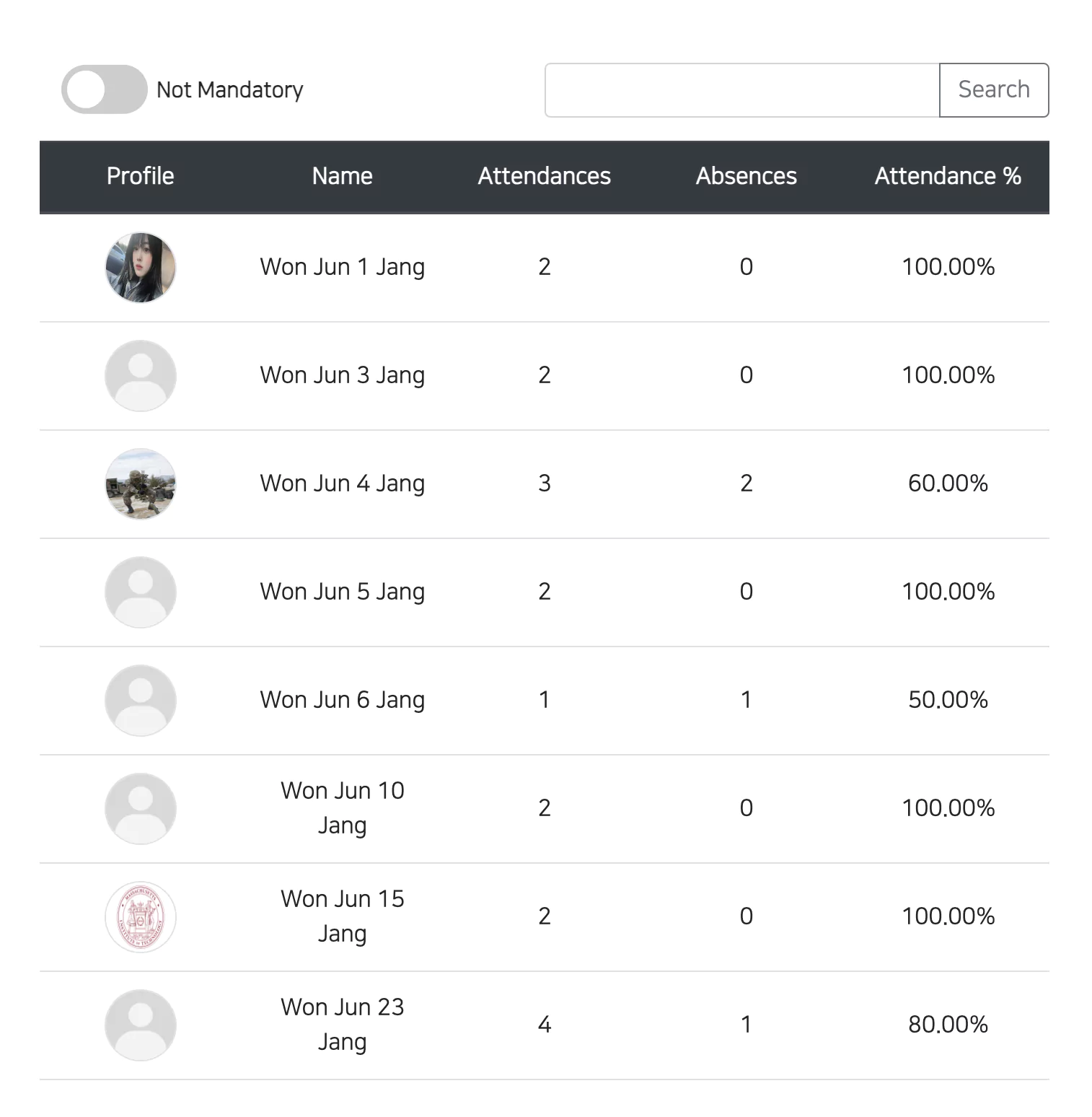Open Won Jun 15 Jang's seal profile image
The image size is (1092, 1117).
tap(141, 917)
